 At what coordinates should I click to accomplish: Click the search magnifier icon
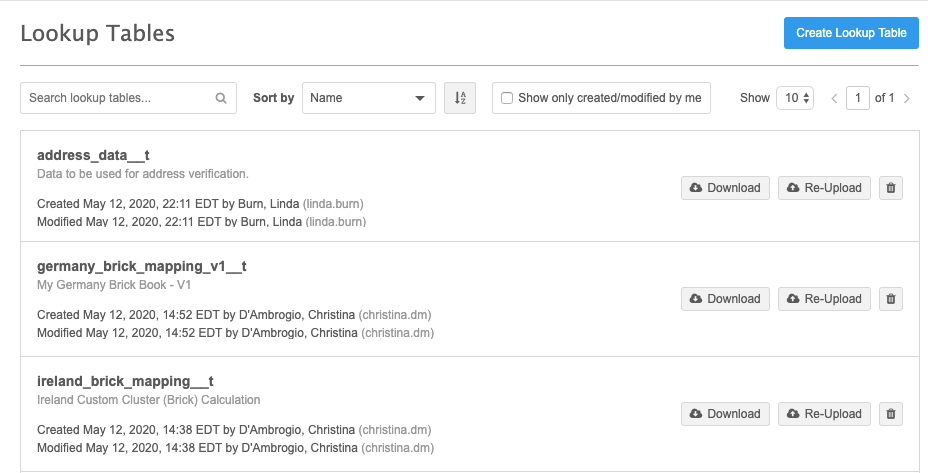point(221,99)
